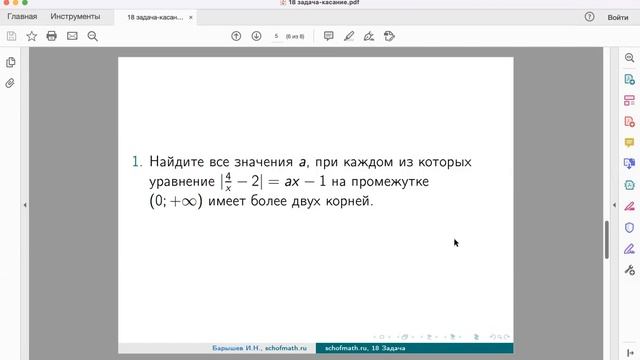The width and height of the screenshot is (640, 360).
Task: Open the teal Compress PDF tool in right pane
Action: point(629,185)
